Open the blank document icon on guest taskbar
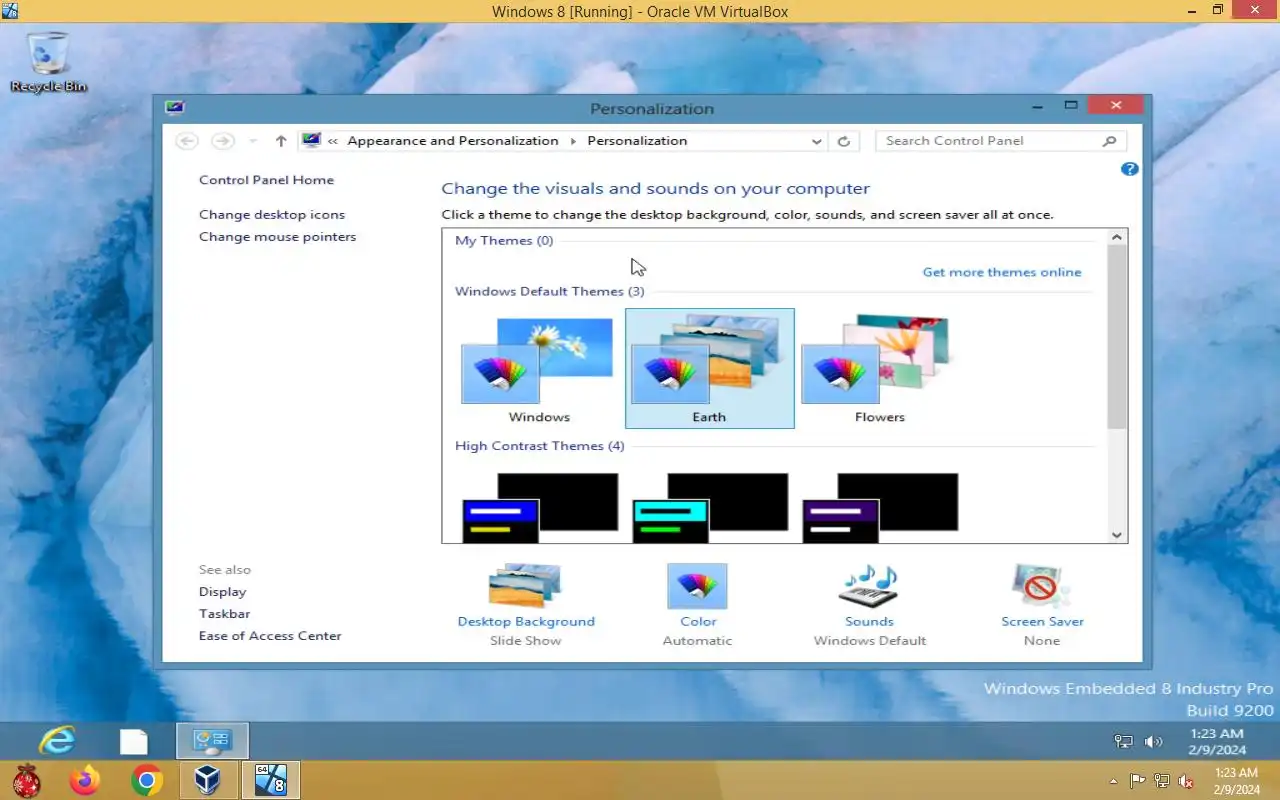 point(134,741)
